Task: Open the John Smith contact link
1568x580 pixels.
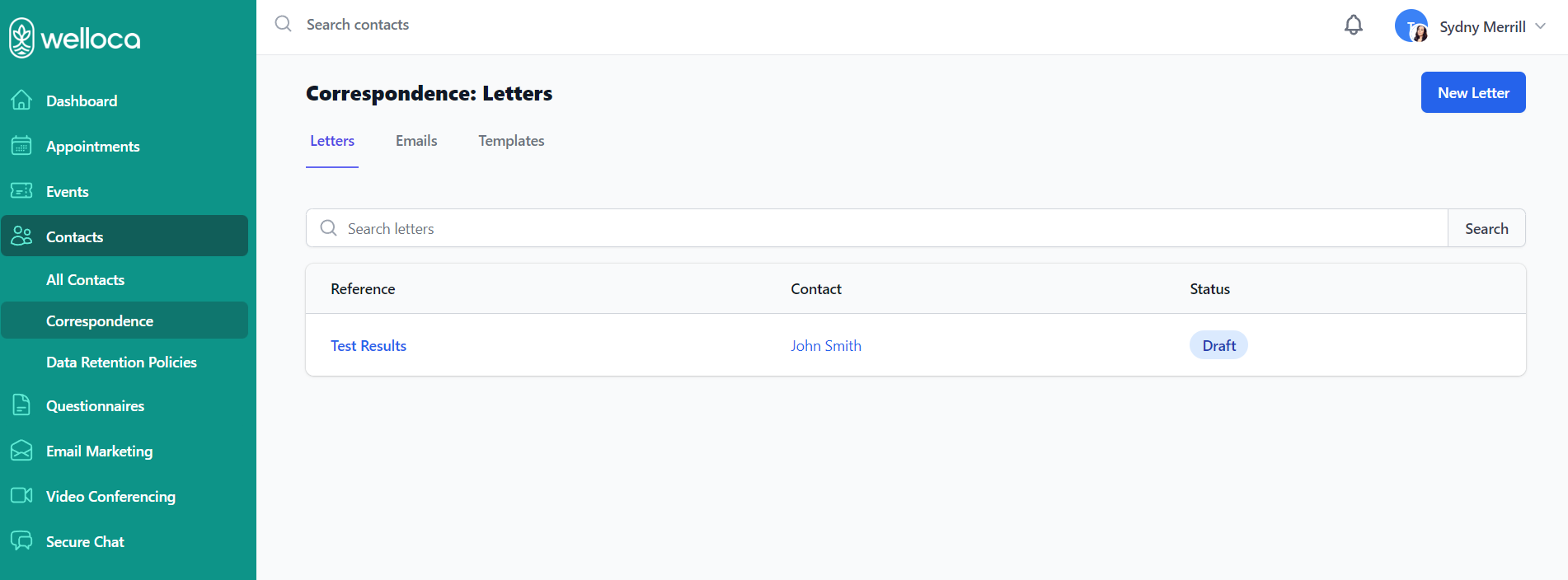Action: 825,346
